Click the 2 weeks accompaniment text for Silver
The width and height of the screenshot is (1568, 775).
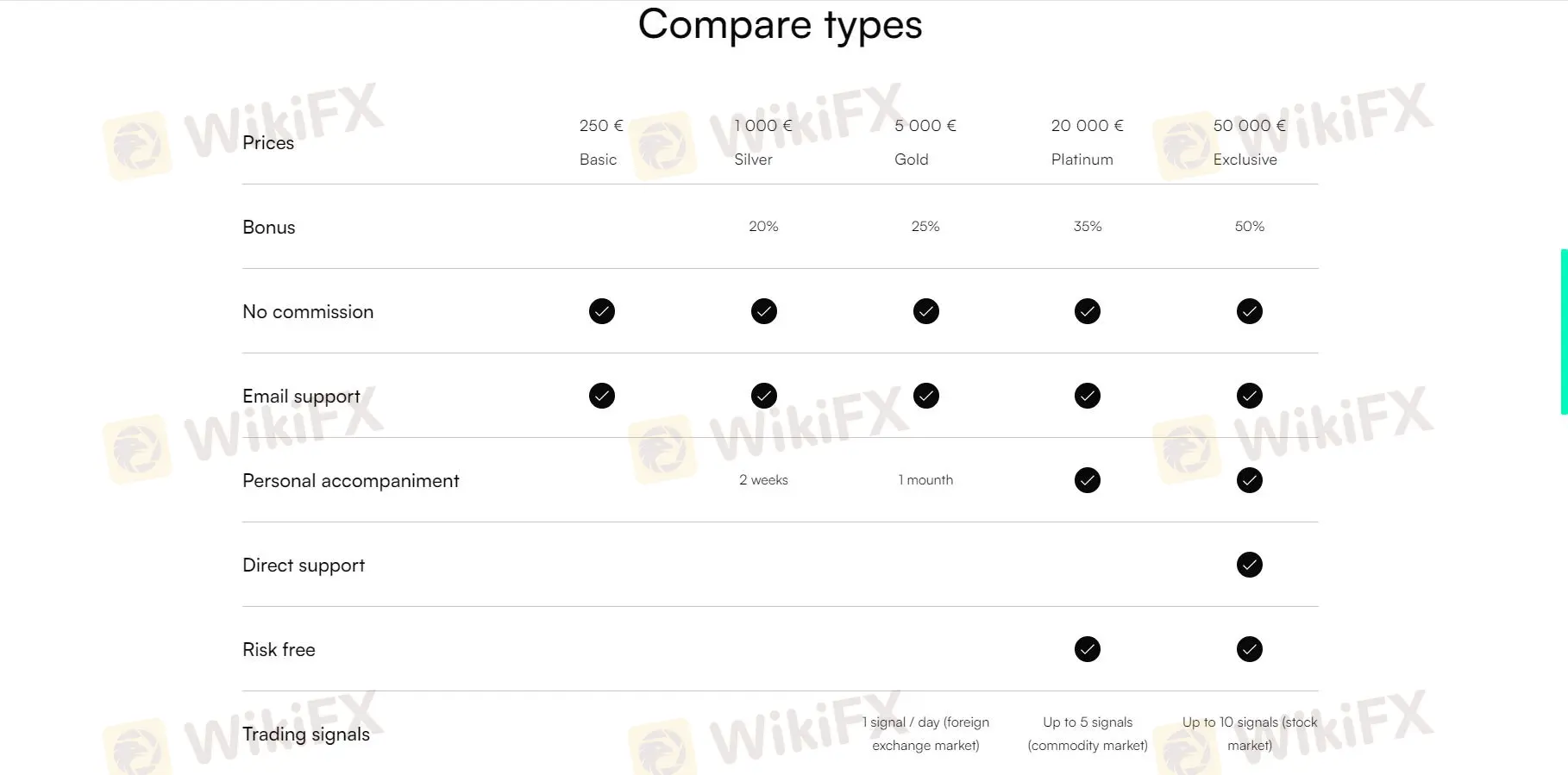click(763, 480)
